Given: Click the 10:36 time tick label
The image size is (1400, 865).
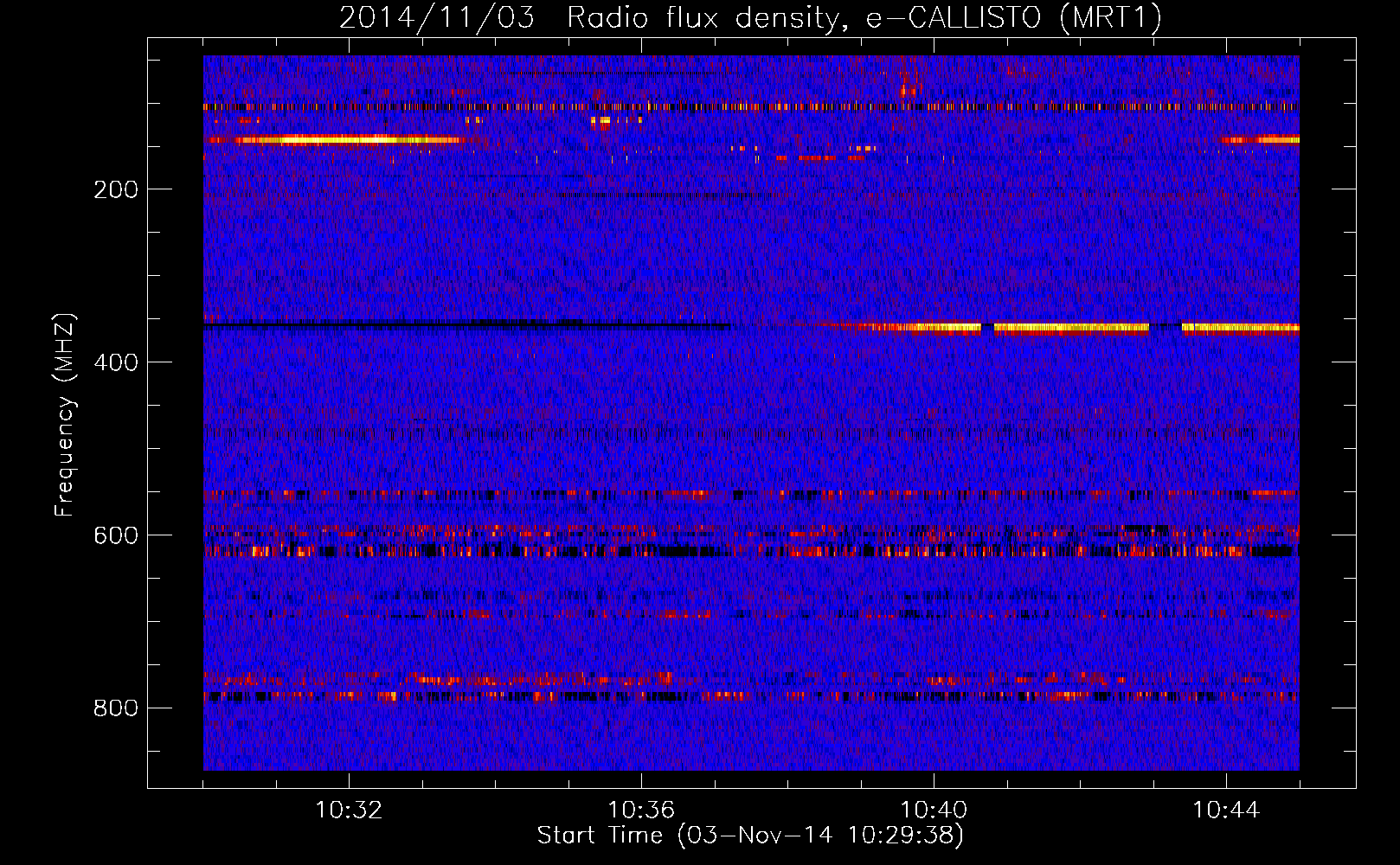Looking at the screenshot, I should coord(641,811).
